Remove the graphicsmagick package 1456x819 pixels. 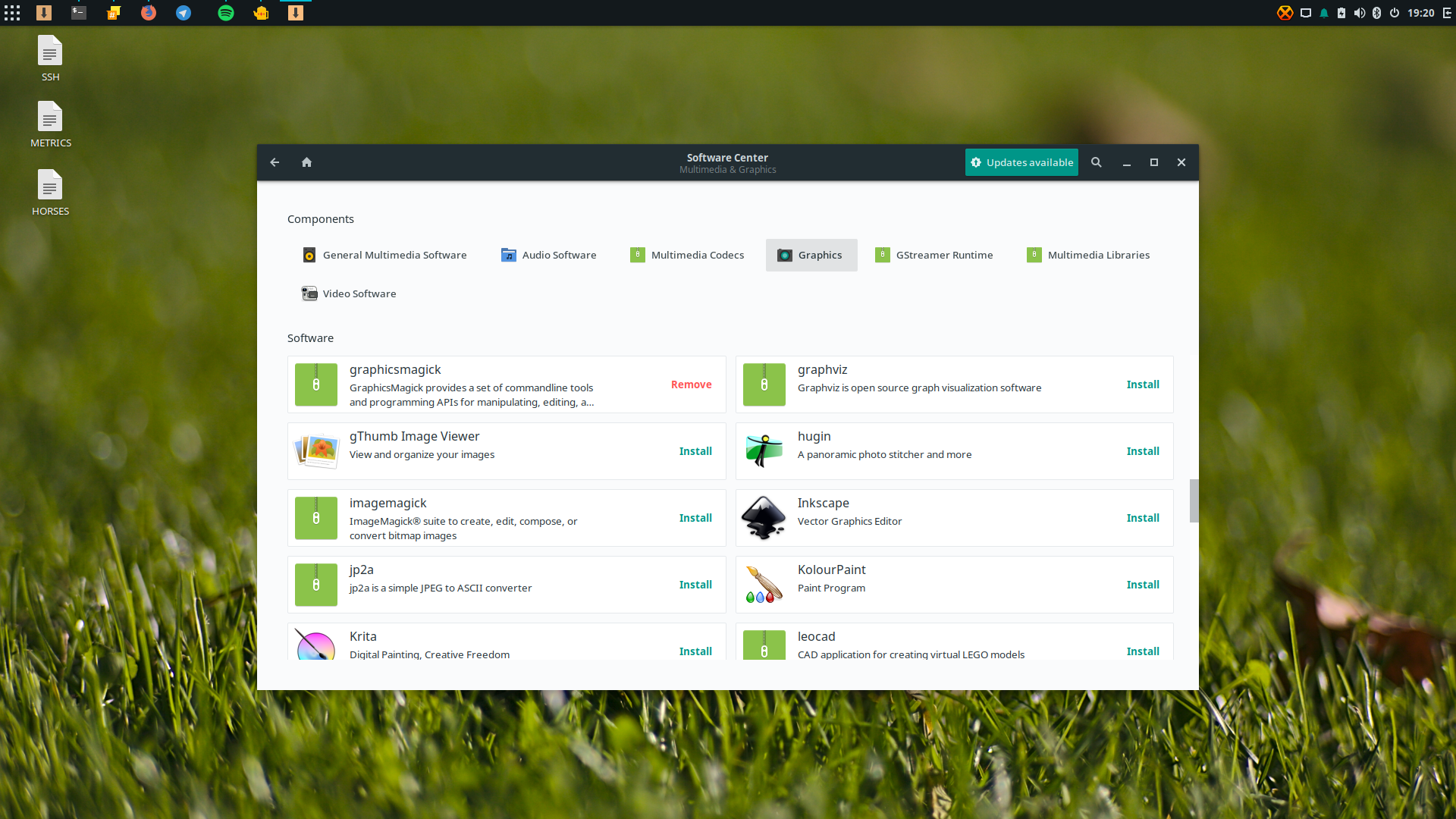691,384
